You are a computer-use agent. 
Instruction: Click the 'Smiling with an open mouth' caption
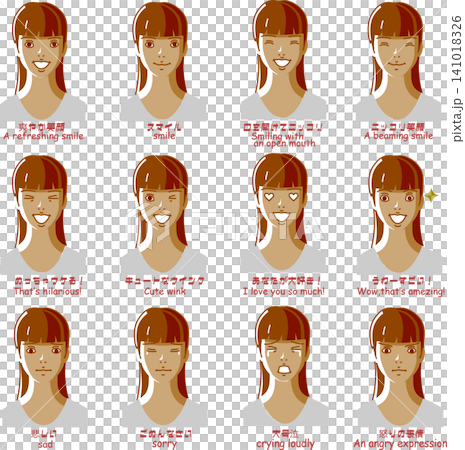[283, 140]
